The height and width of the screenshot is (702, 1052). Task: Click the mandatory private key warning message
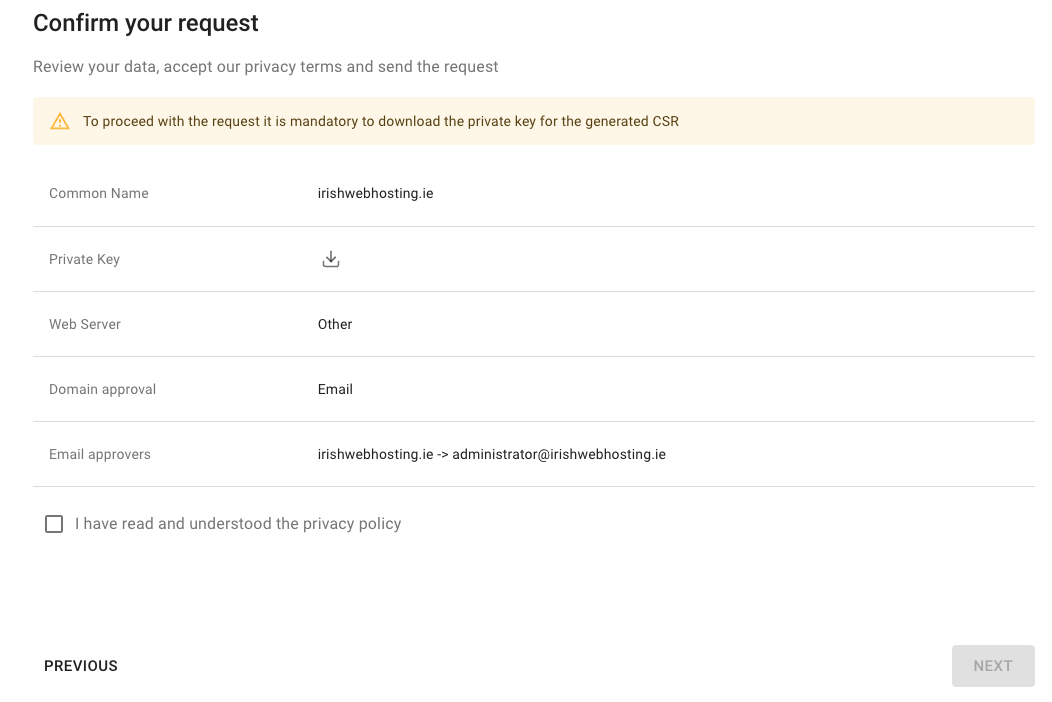click(x=380, y=122)
